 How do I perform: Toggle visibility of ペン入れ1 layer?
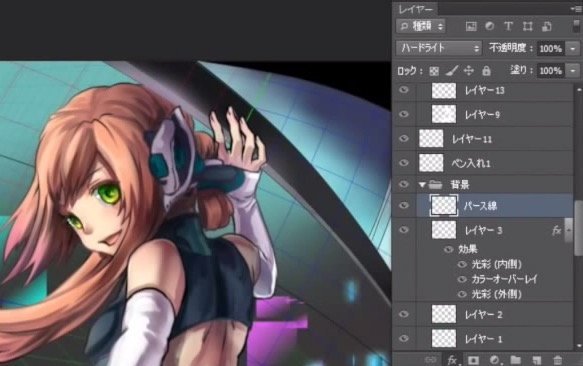pos(404,163)
